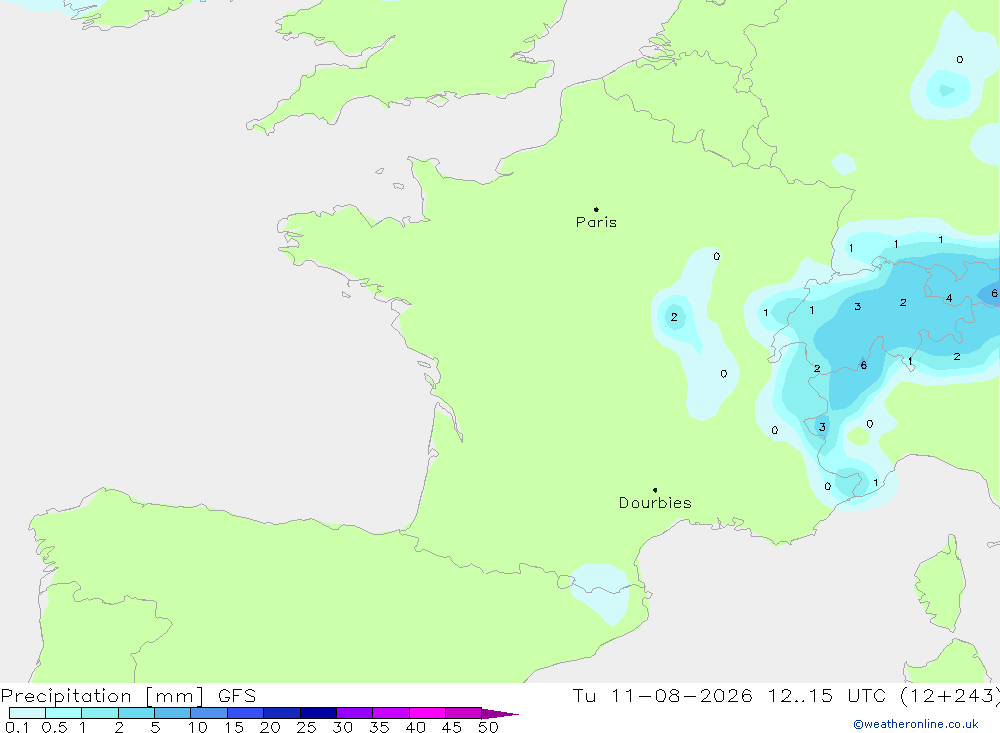Click the 'Tu 11-08-2026' date text

[662, 696]
